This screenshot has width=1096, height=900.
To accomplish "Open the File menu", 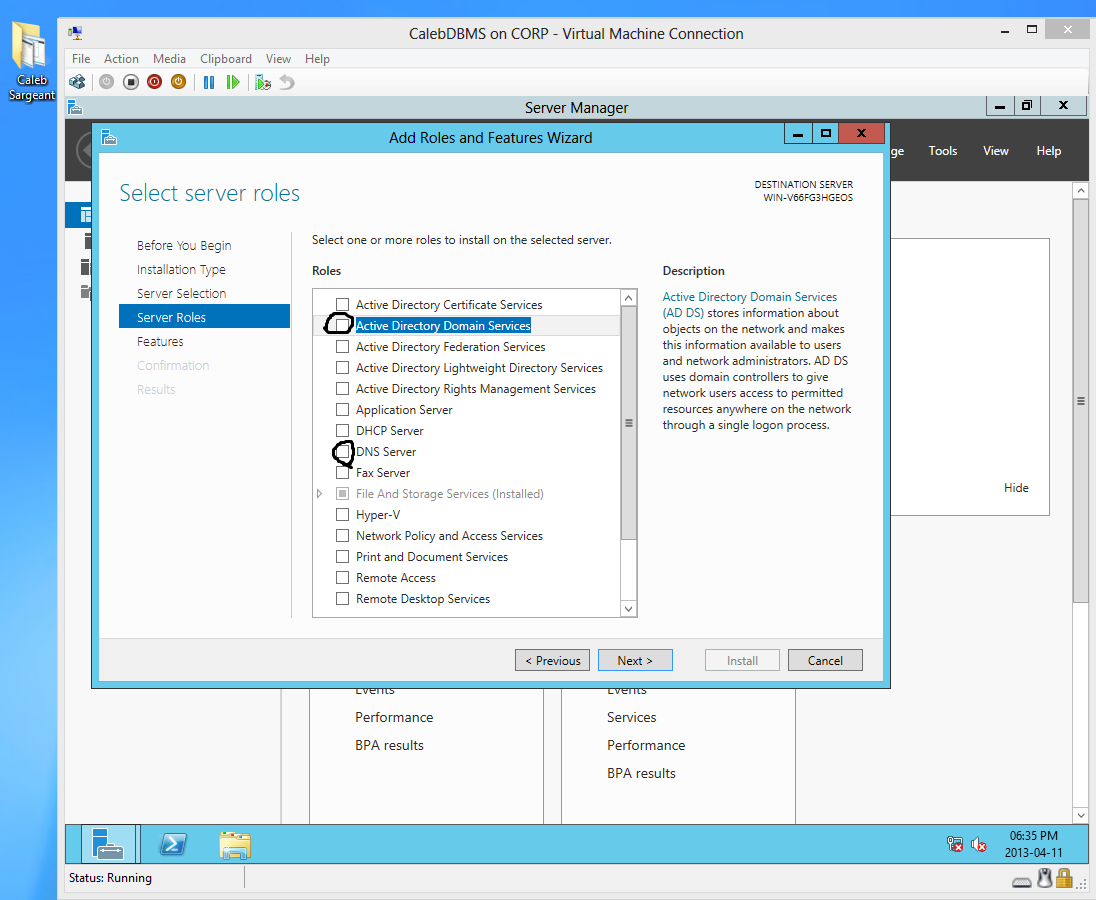I will (x=81, y=59).
